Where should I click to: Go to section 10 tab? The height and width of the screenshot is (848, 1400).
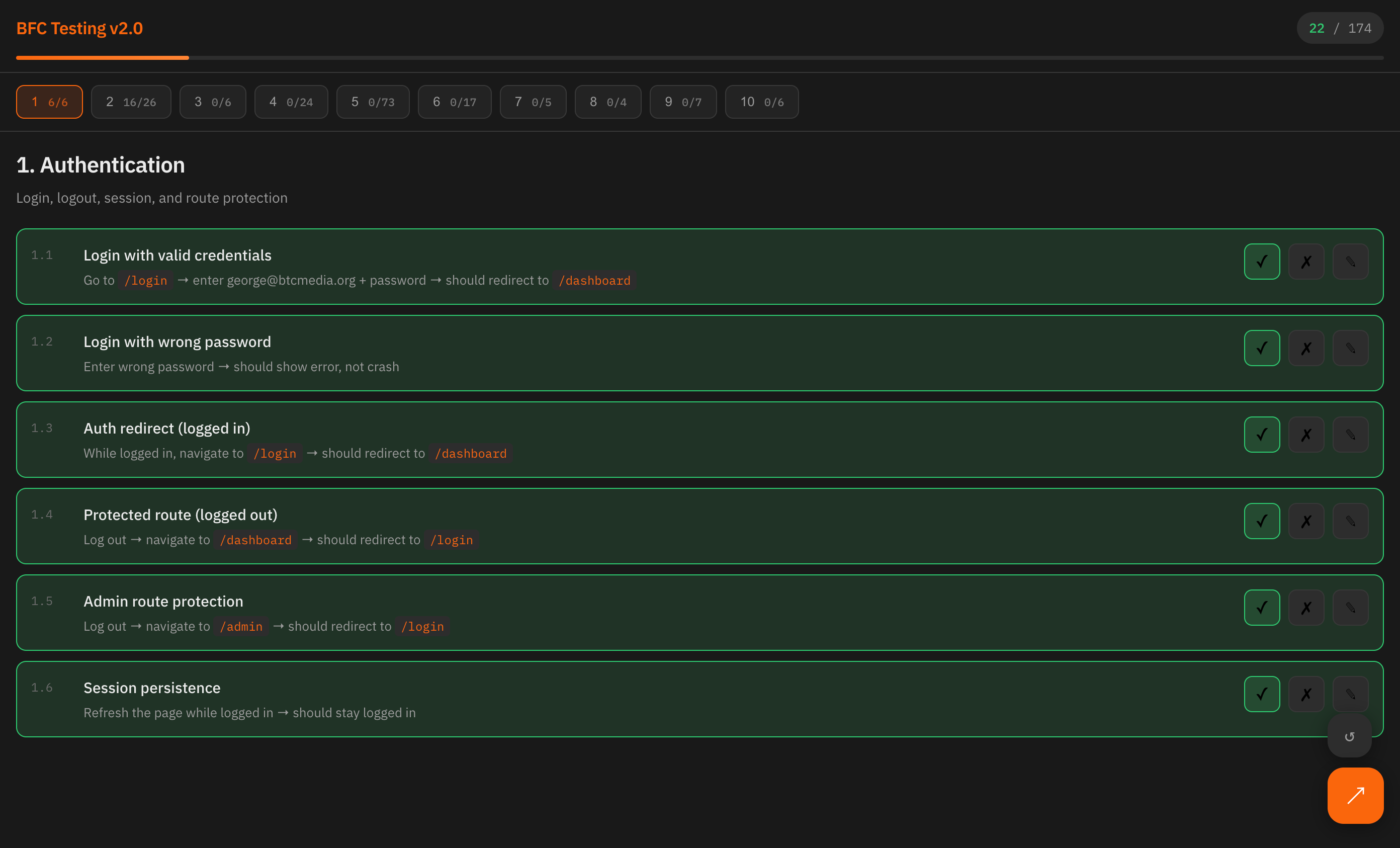point(761,102)
